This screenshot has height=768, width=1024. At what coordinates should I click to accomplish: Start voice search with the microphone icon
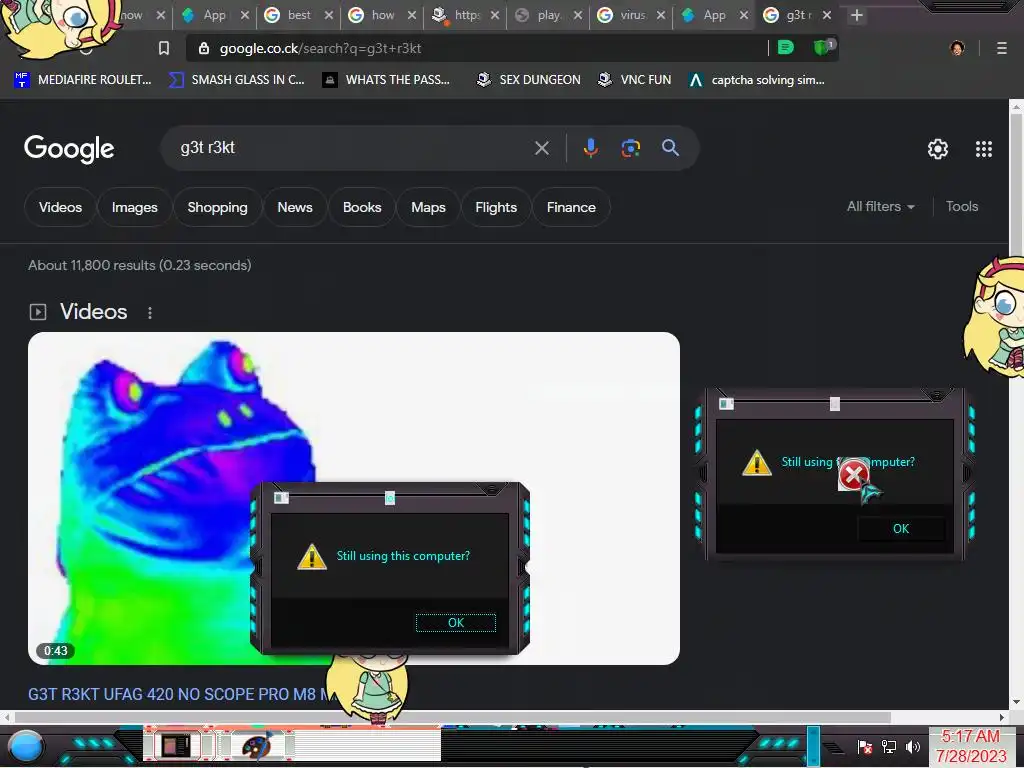pyautogui.click(x=590, y=148)
